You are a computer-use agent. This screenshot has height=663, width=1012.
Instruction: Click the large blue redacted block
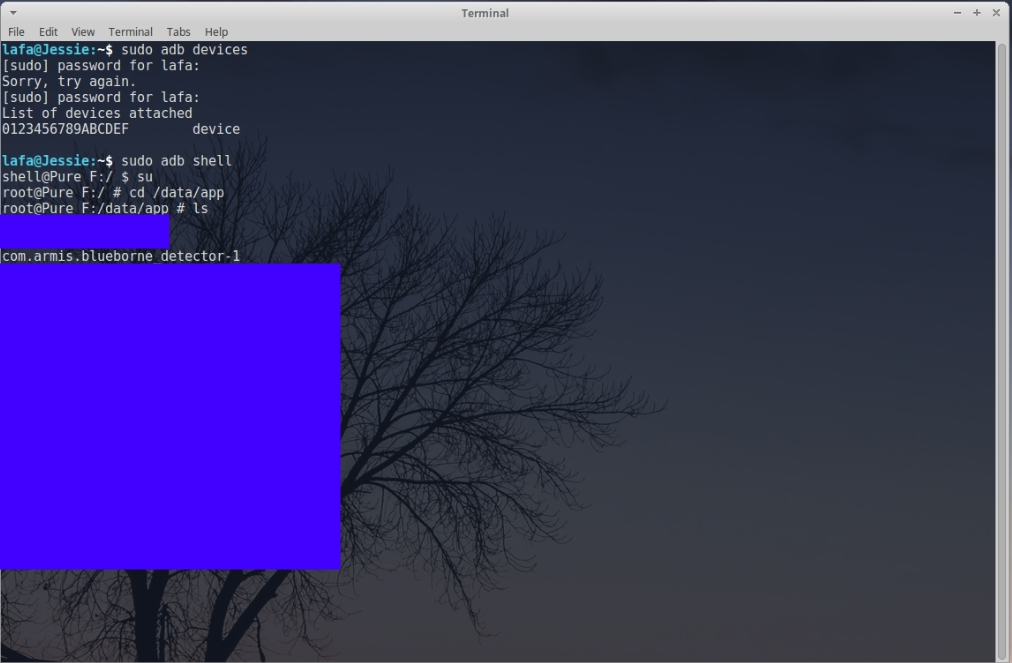[x=170, y=416]
